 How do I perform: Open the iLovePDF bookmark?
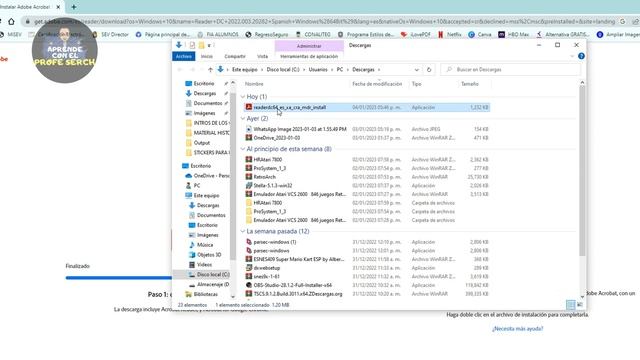pyautogui.click(x=416, y=35)
